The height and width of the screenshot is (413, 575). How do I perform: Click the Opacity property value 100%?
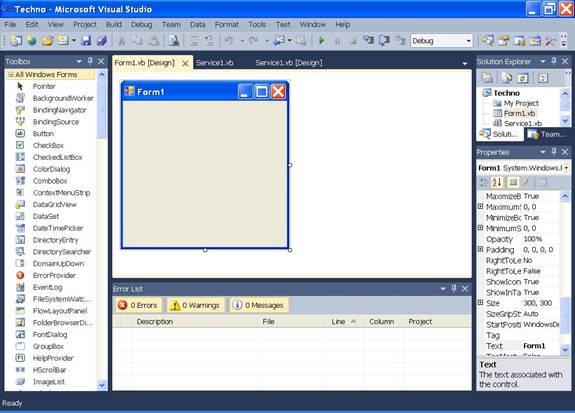(540, 239)
